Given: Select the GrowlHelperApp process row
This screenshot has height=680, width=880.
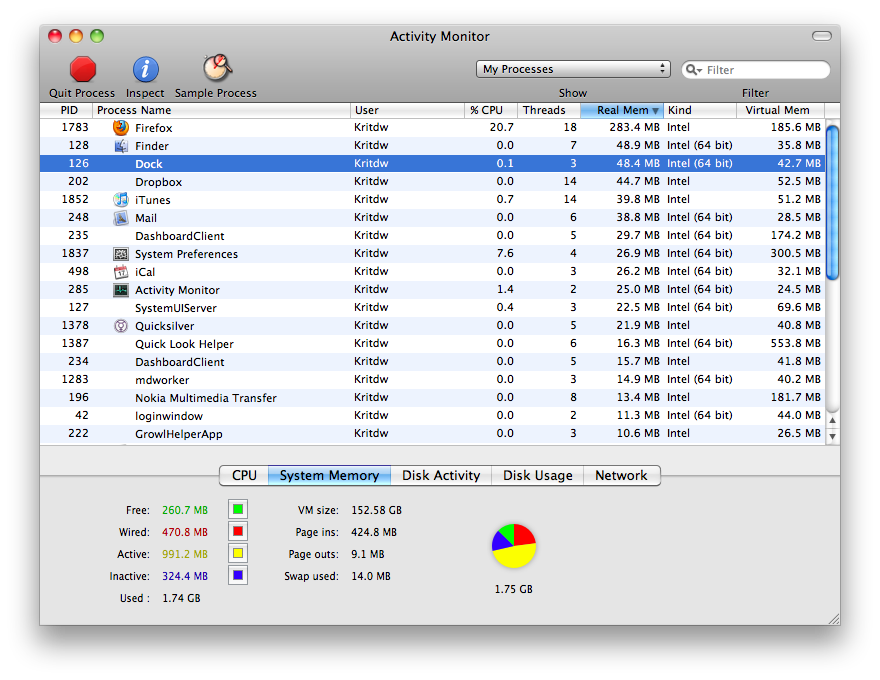Looking at the screenshot, I should (432, 434).
